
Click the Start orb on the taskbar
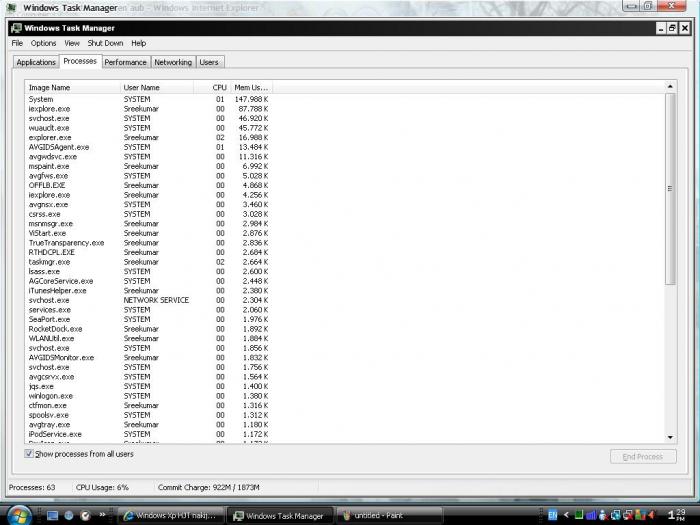click(18, 516)
